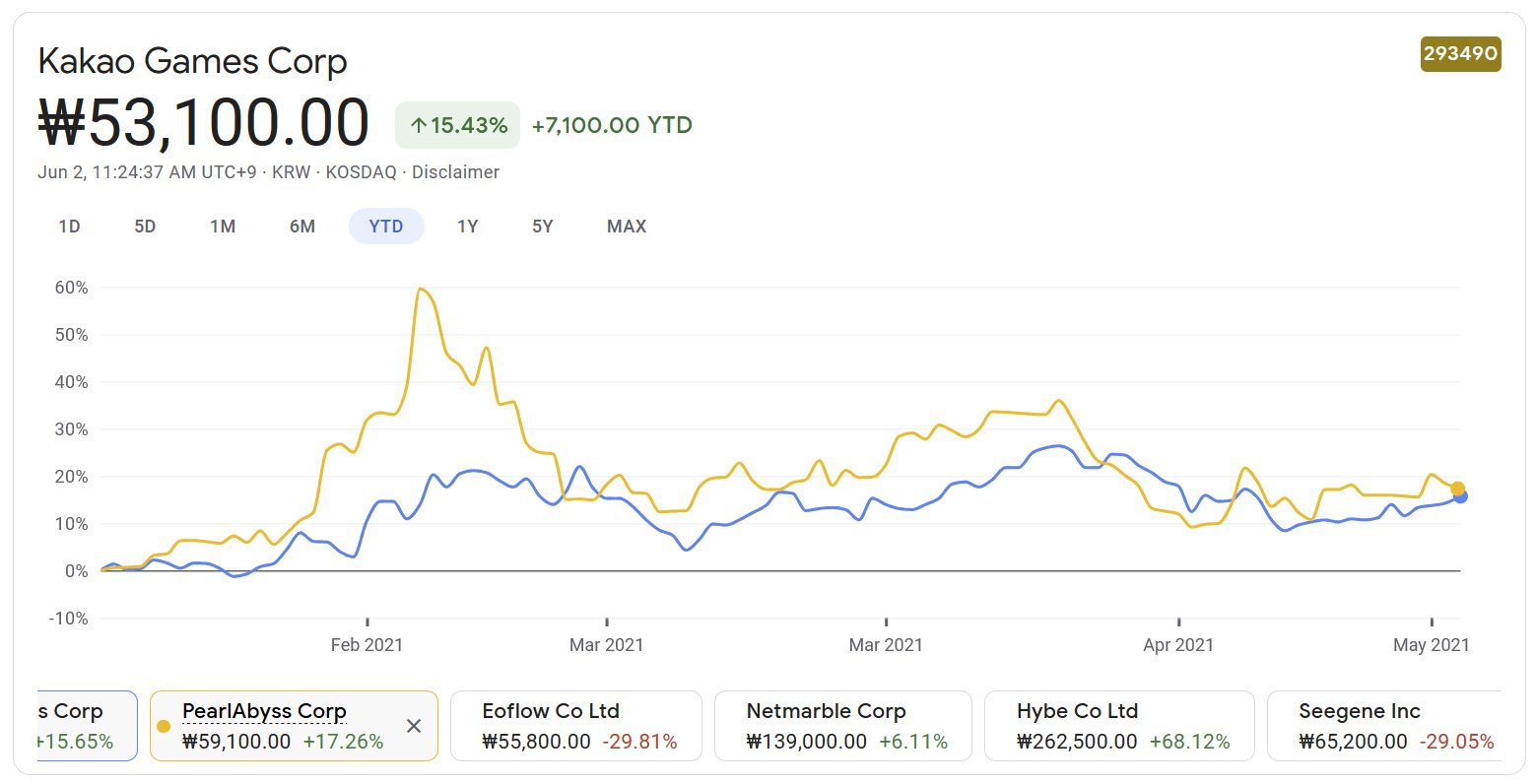Viewport: 1537px width, 784px height.
Task: Click the yellow dot on PearlAbyss chip
Action: [164, 727]
